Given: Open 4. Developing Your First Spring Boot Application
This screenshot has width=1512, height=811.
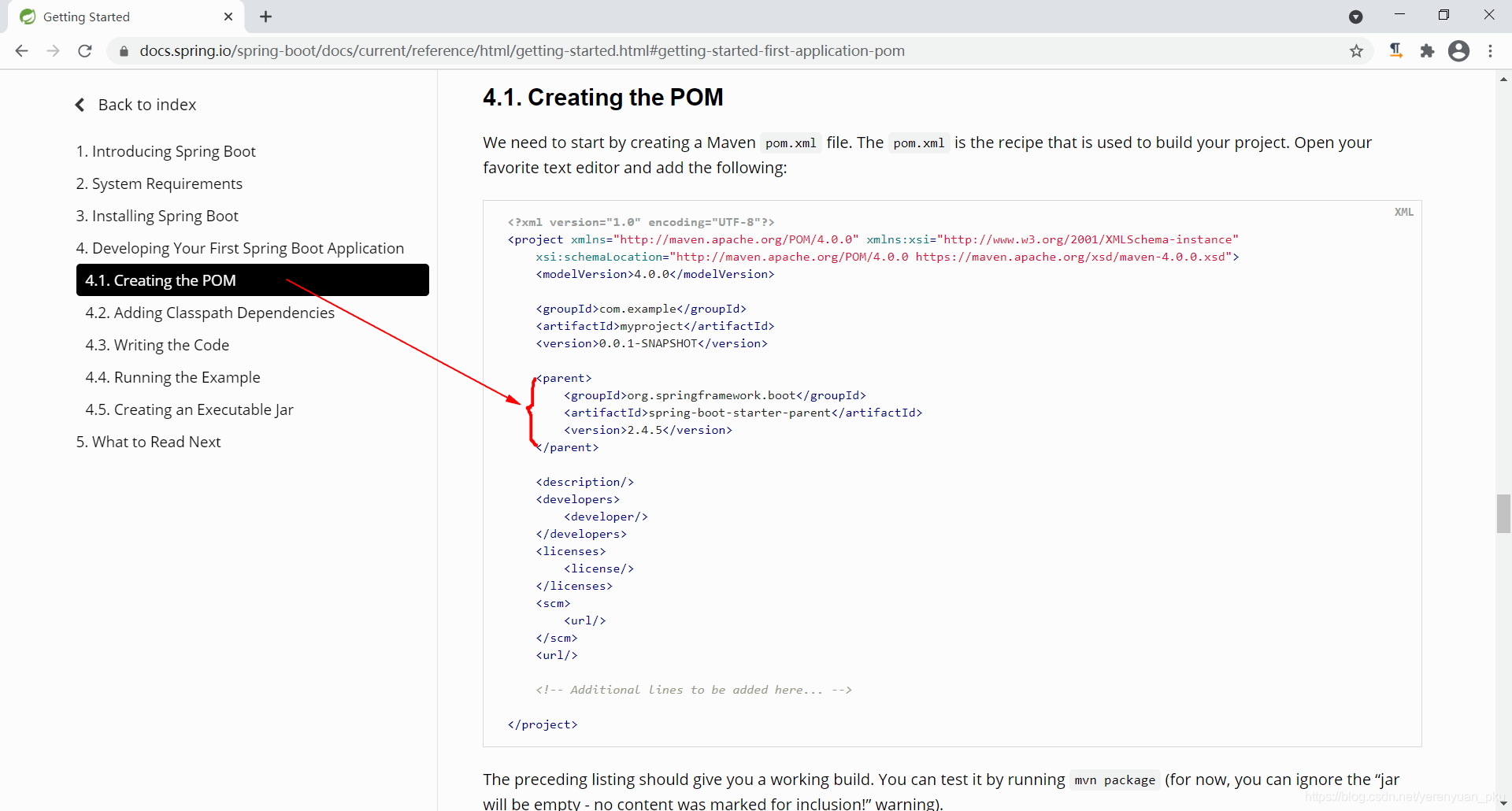Looking at the screenshot, I should pyautogui.click(x=239, y=248).
